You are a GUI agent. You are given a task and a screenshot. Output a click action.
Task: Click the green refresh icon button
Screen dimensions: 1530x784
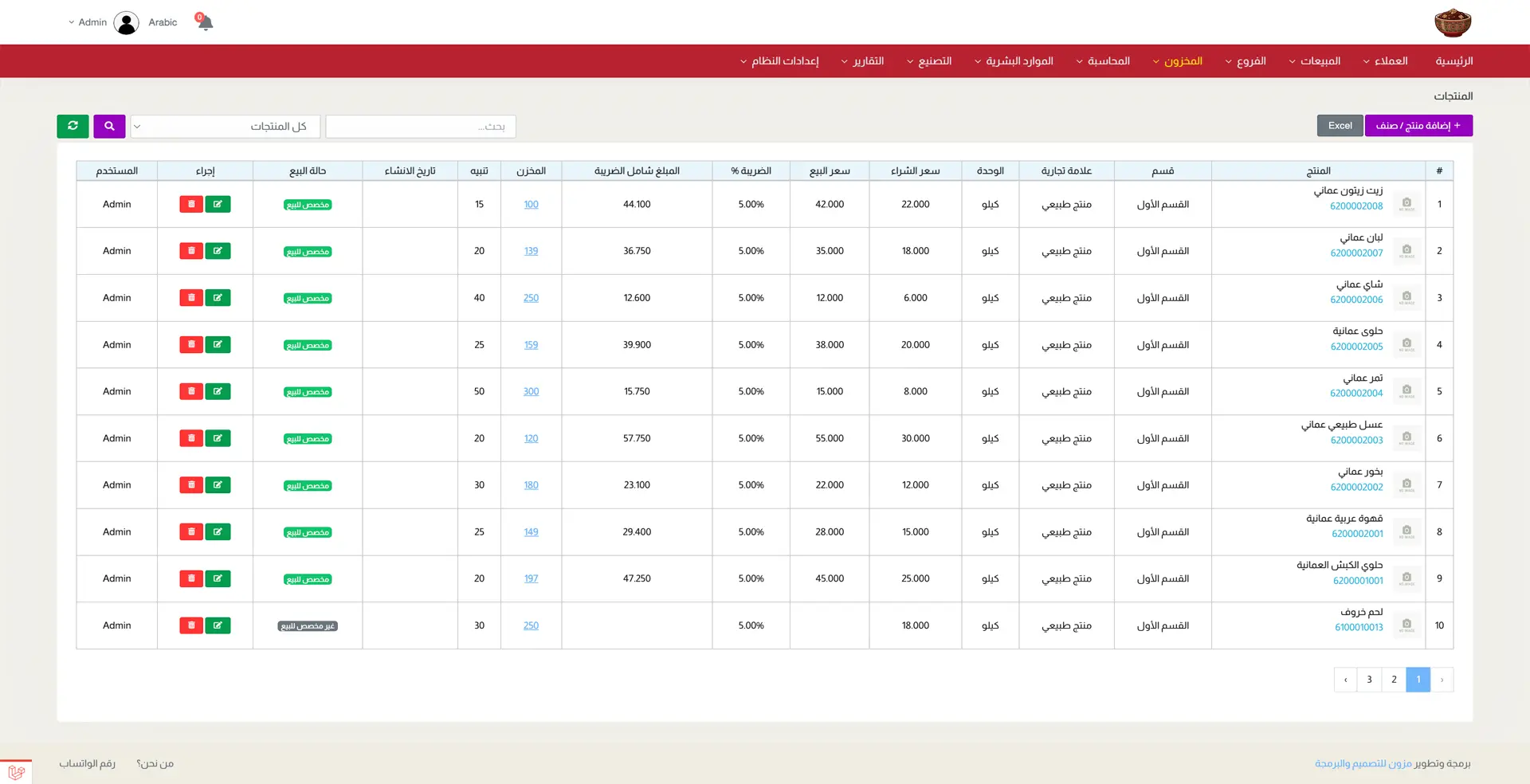coord(73,126)
